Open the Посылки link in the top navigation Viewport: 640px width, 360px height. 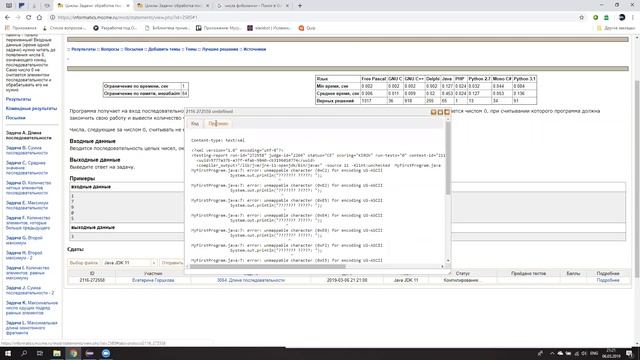click(x=133, y=49)
